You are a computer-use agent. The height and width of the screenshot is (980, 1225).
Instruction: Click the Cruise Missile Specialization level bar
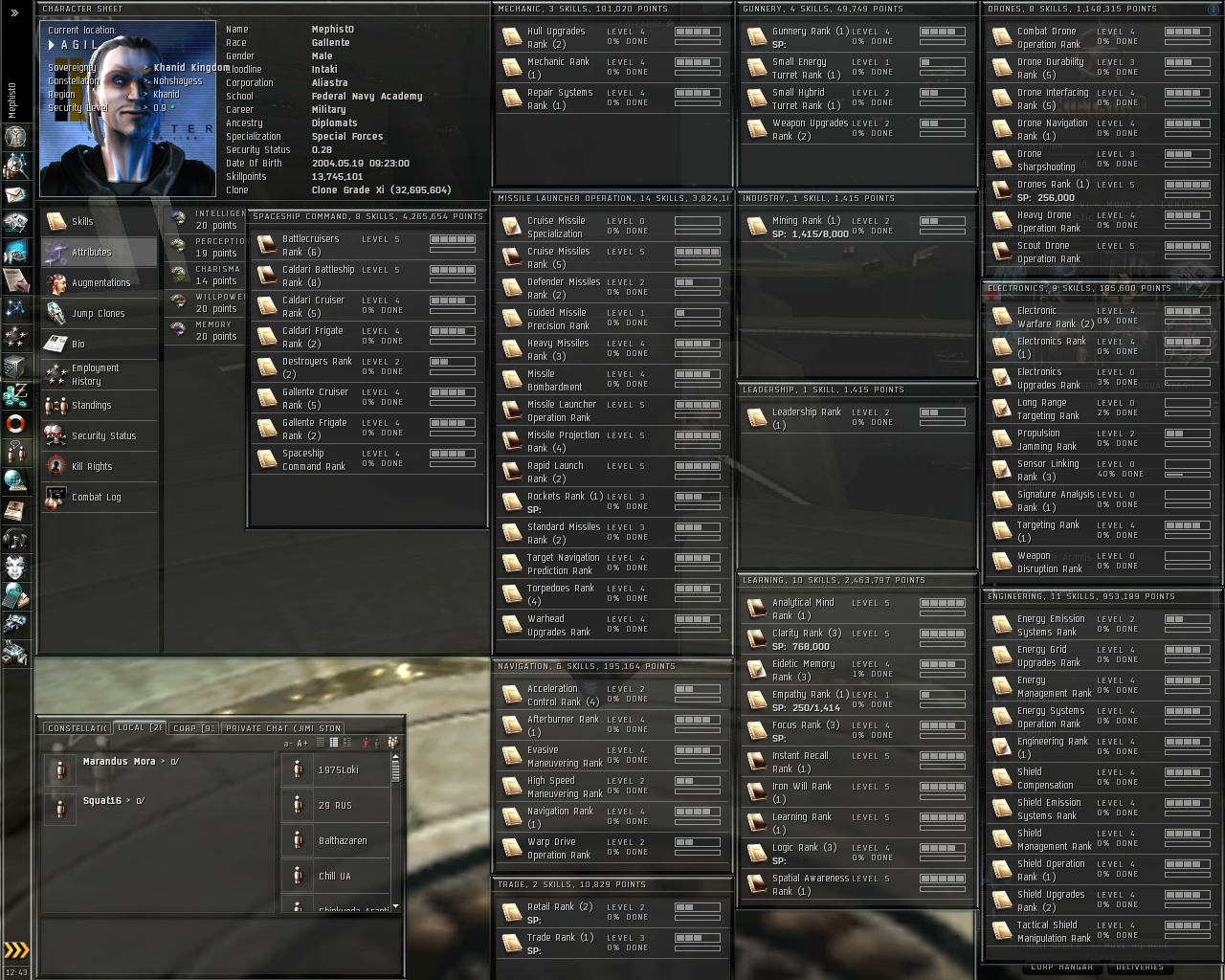[x=698, y=221]
